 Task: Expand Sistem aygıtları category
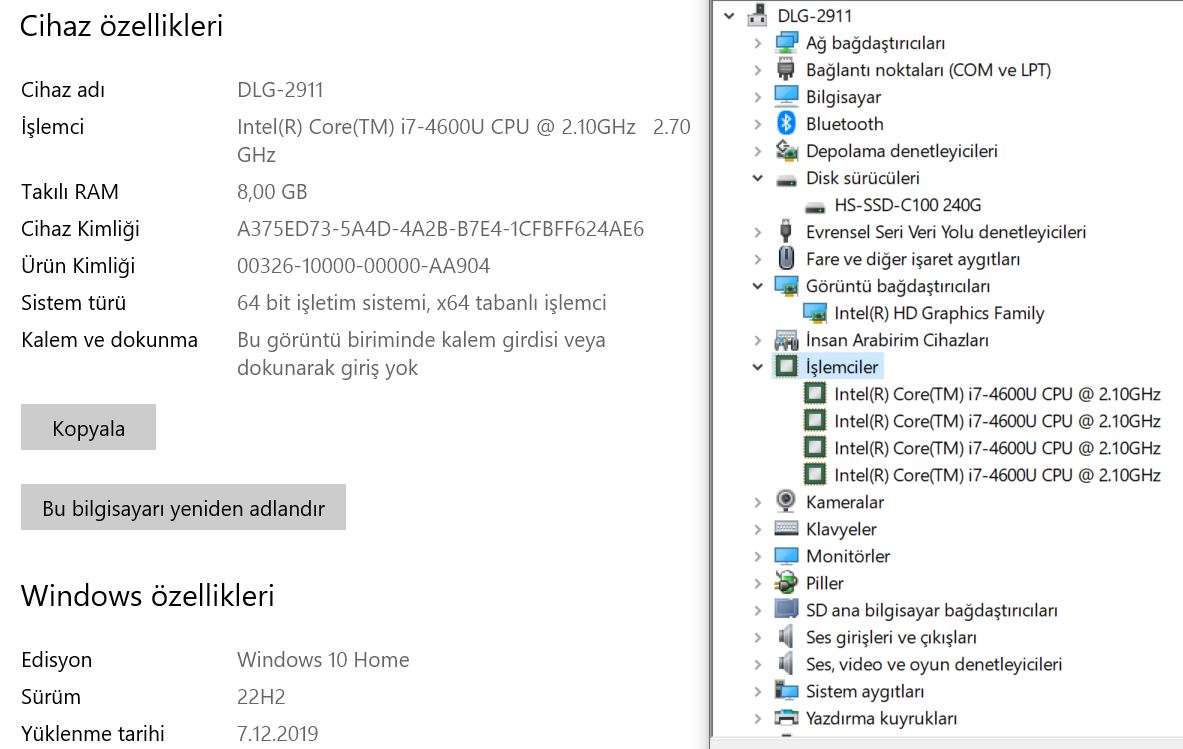click(757, 691)
